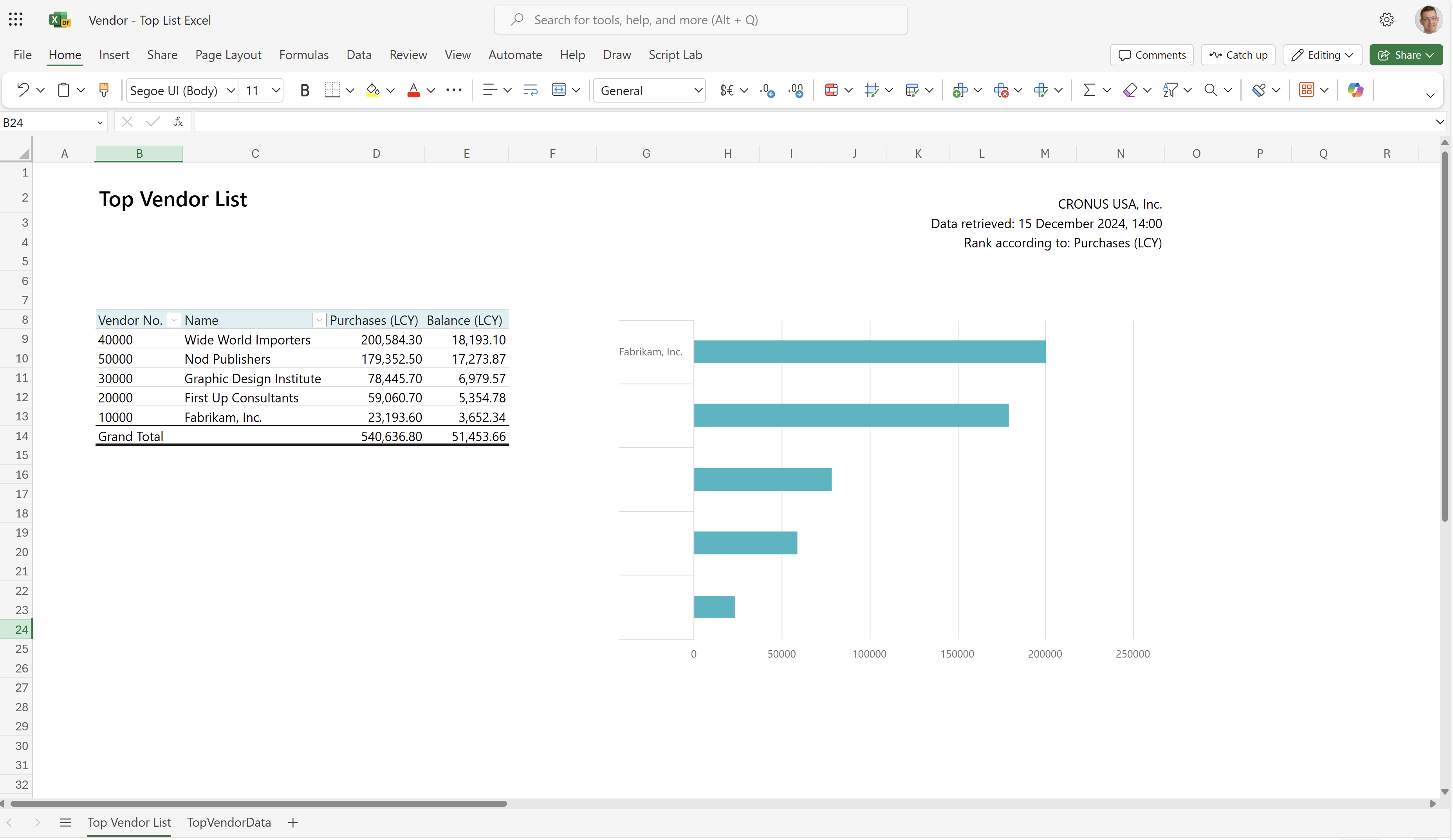Click the Currency format icon
The height and width of the screenshot is (840, 1453).
pyautogui.click(x=727, y=90)
